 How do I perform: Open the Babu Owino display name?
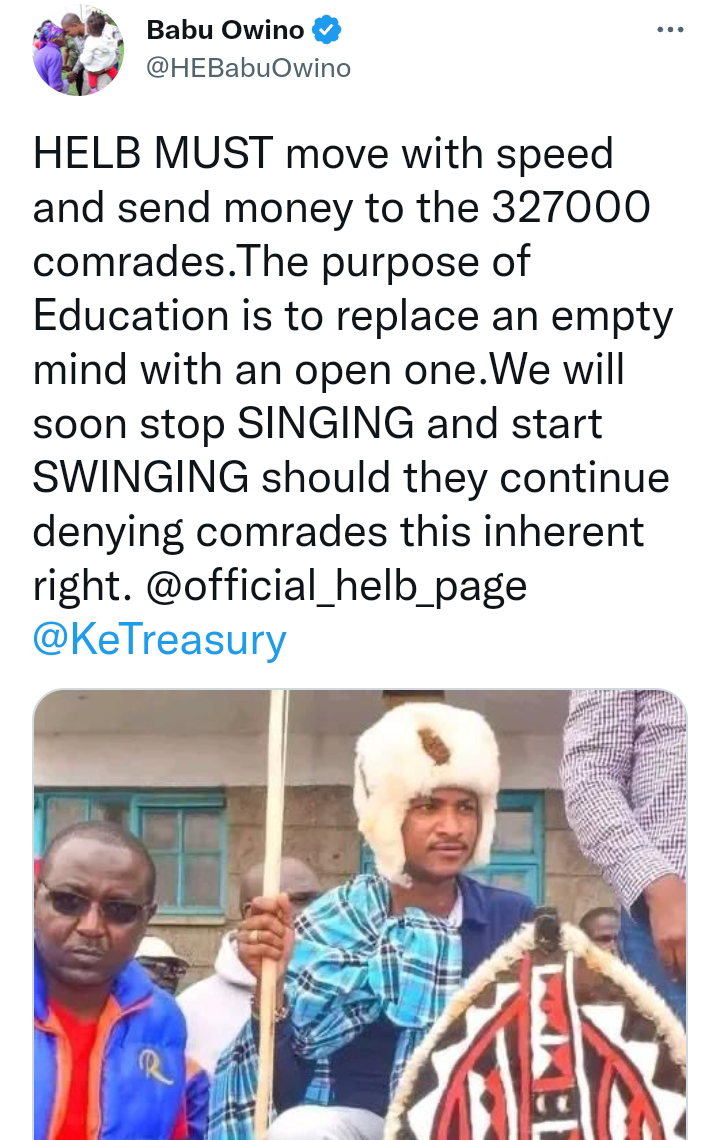tap(225, 30)
